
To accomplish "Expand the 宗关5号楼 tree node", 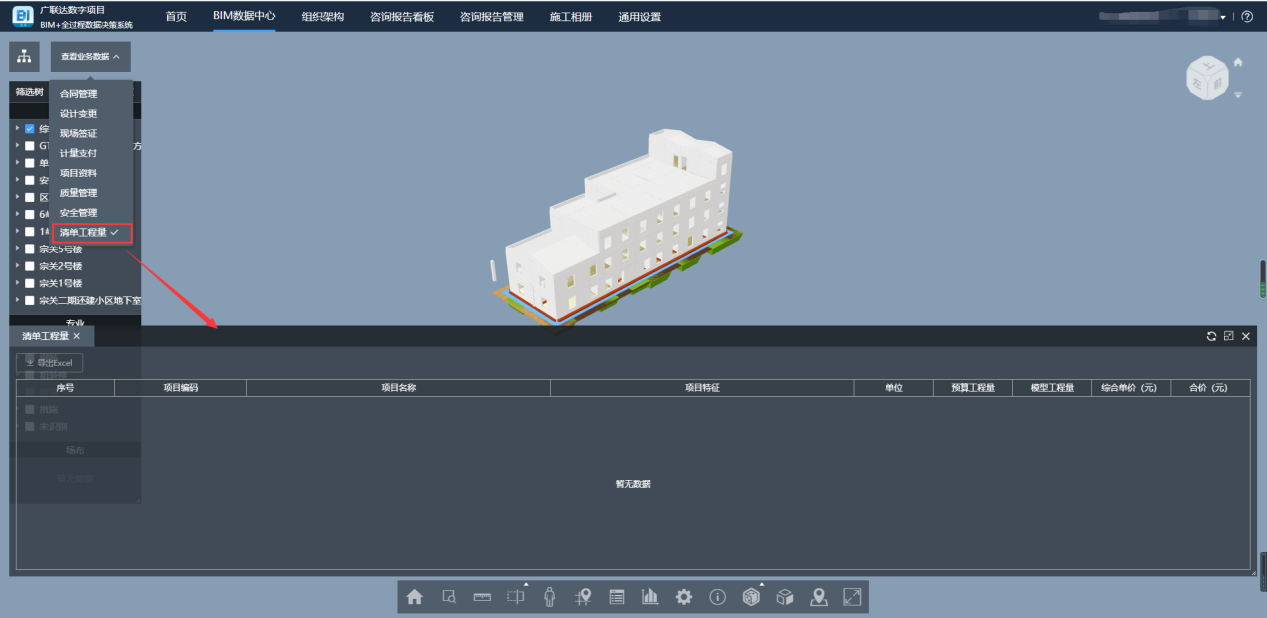I will coord(17,249).
